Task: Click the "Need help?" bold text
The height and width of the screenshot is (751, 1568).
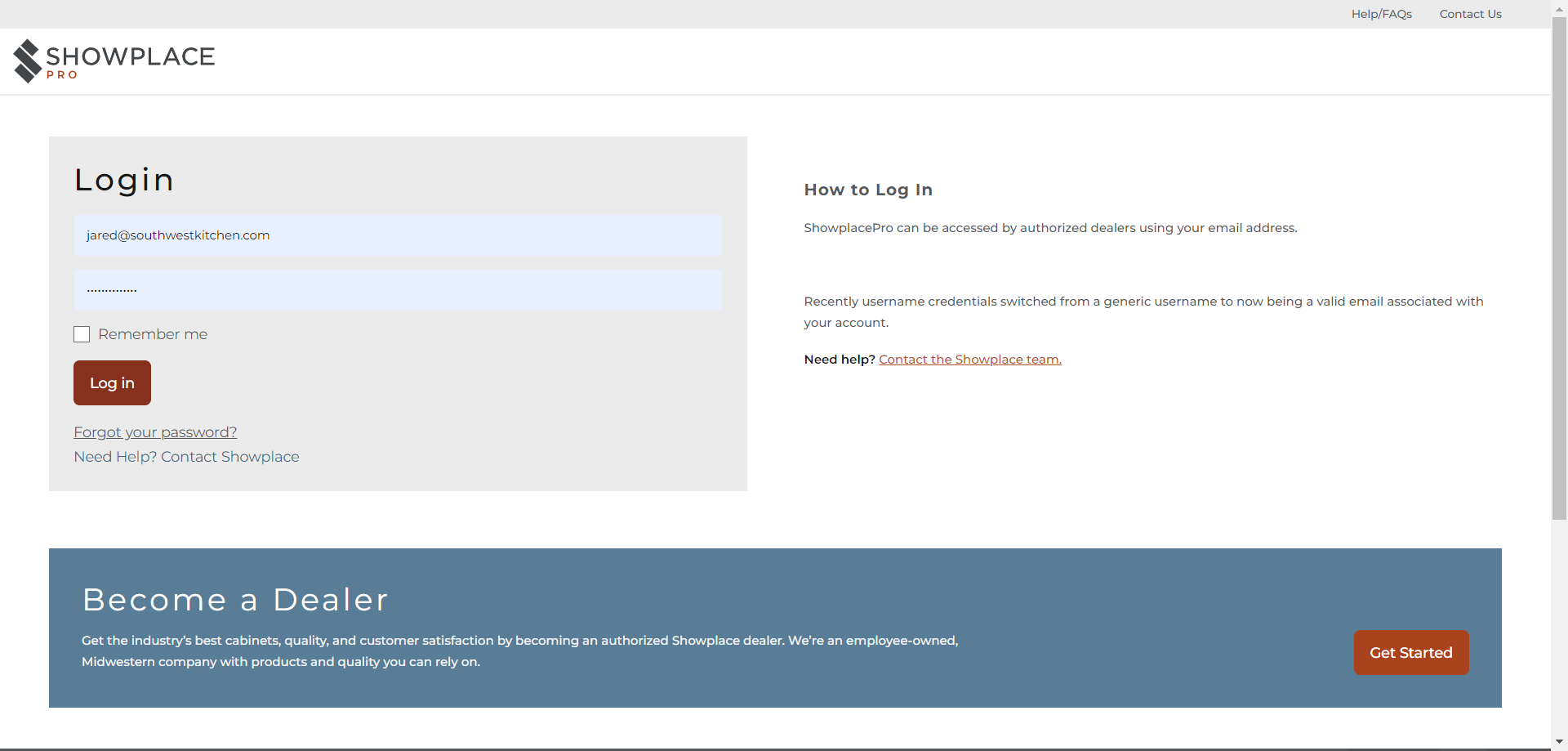Action: pos(840,360)
